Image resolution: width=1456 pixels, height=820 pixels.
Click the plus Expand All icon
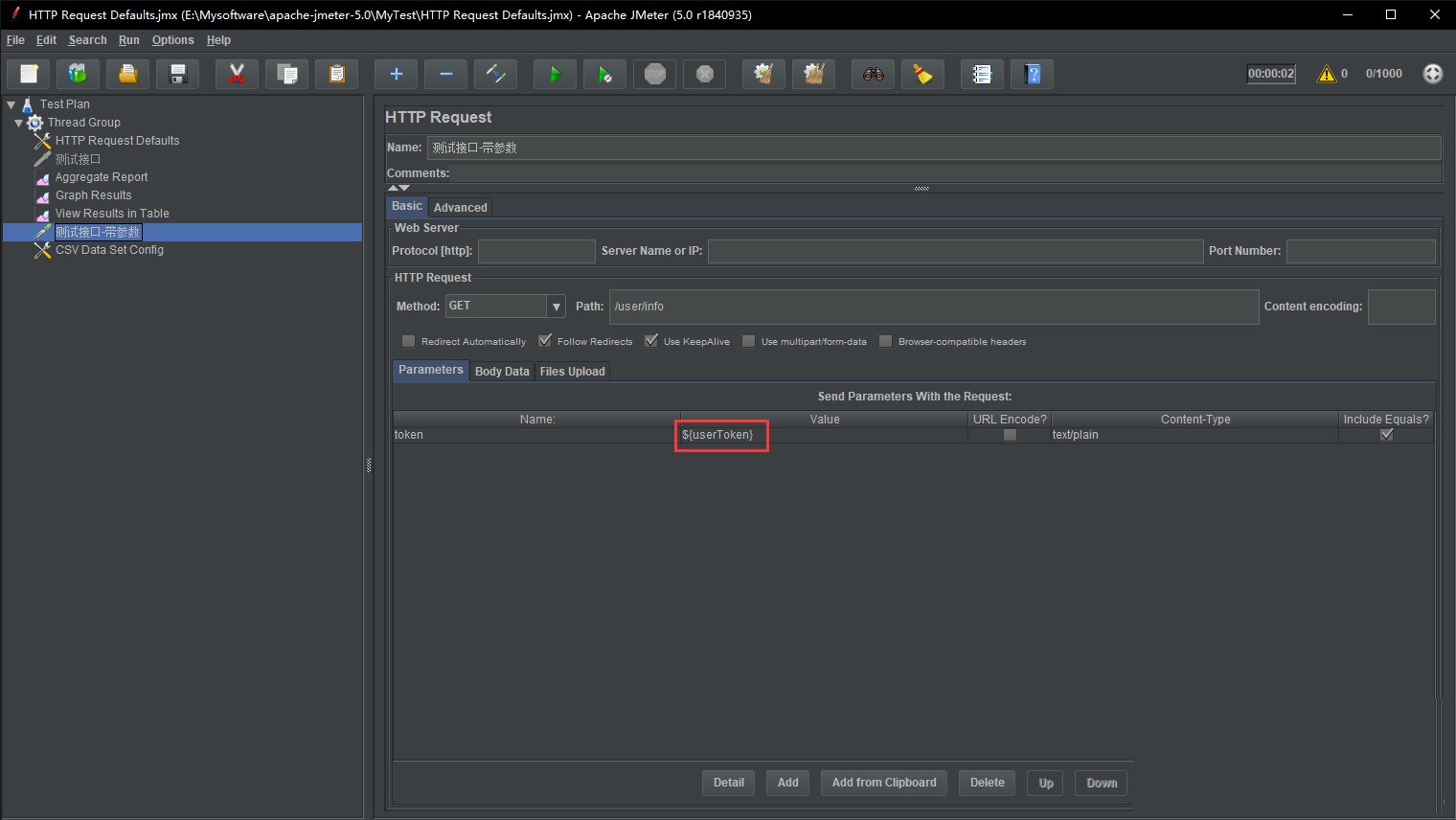pyautogui.click(x=396, y=74)
